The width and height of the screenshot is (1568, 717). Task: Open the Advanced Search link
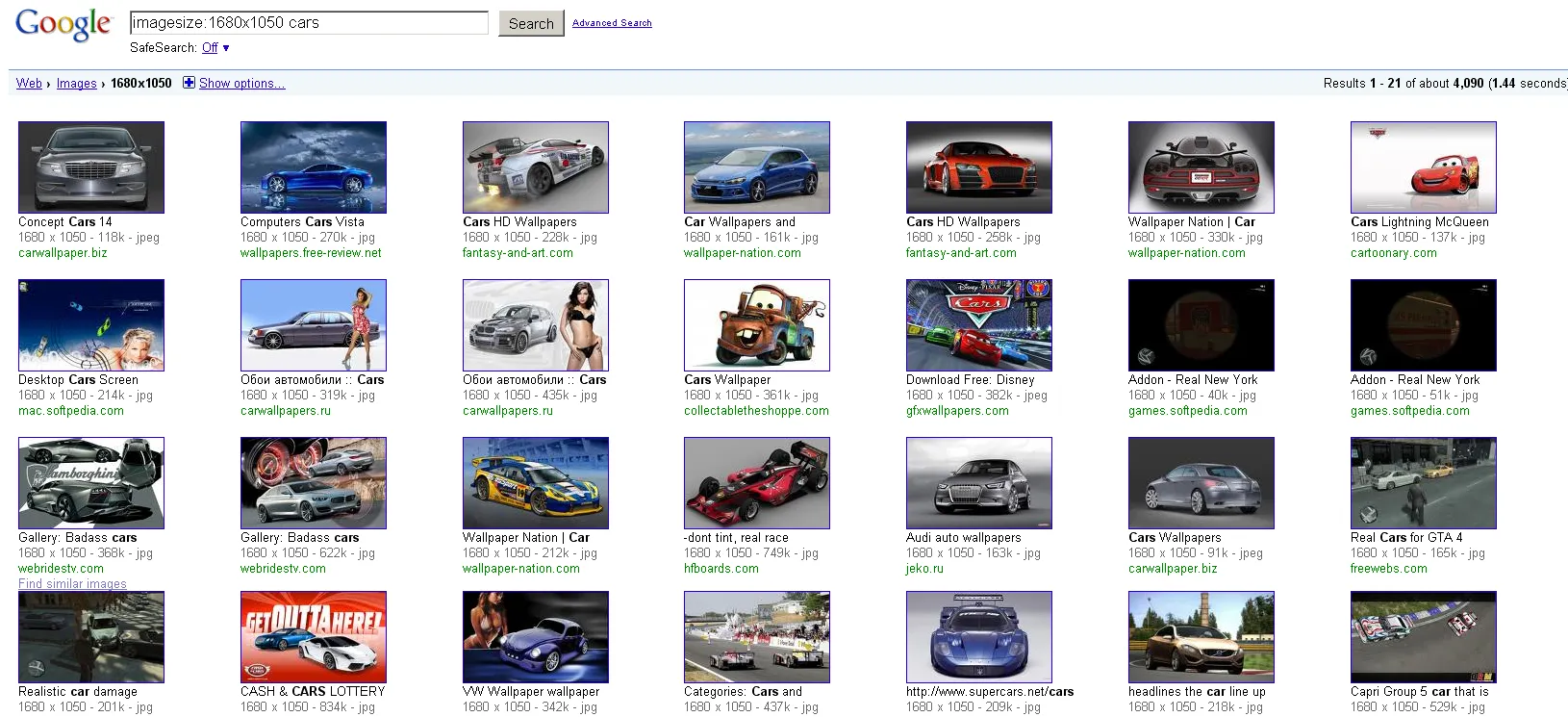tap(612, 23)
